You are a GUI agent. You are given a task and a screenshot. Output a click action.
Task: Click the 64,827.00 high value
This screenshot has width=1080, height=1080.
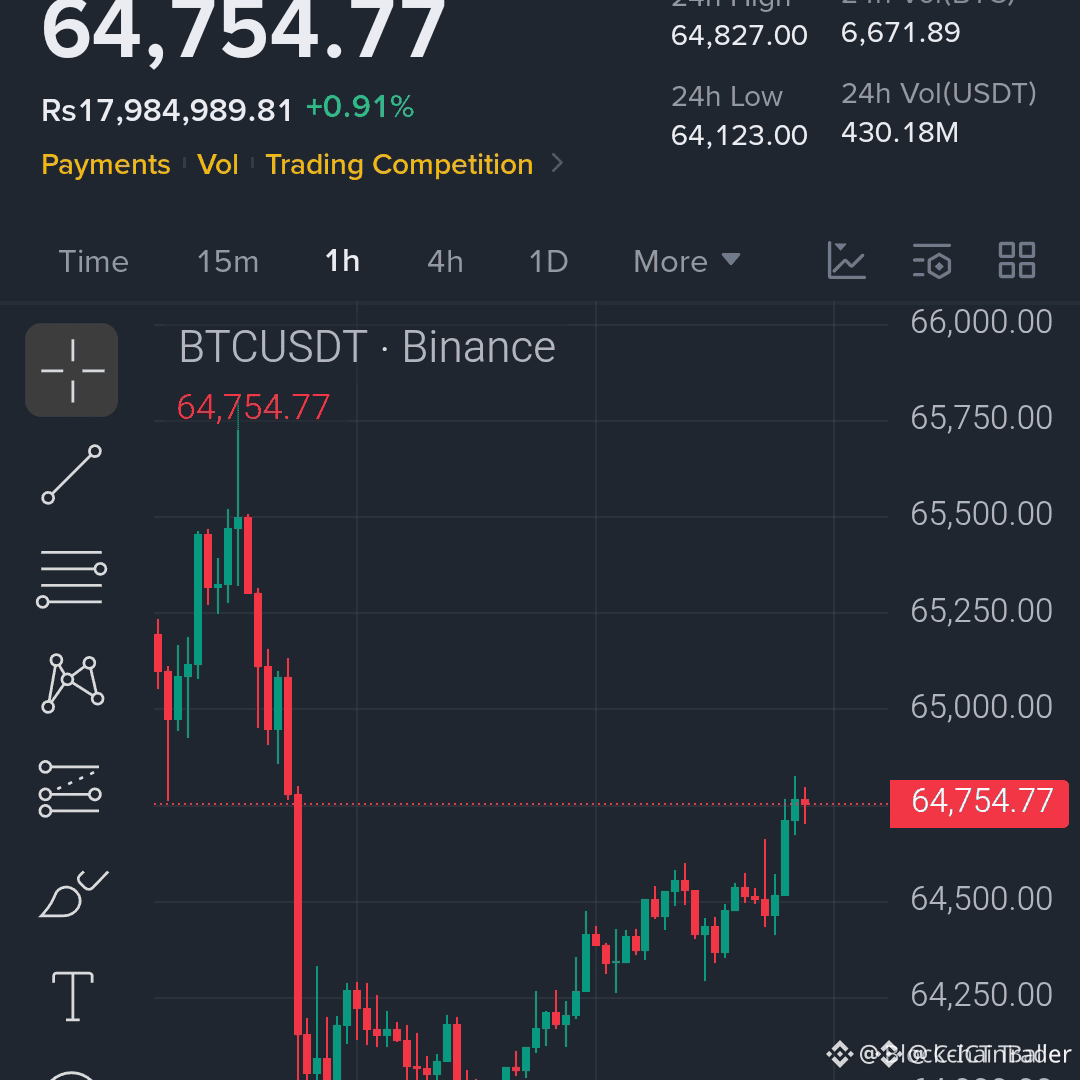(739, 35)
